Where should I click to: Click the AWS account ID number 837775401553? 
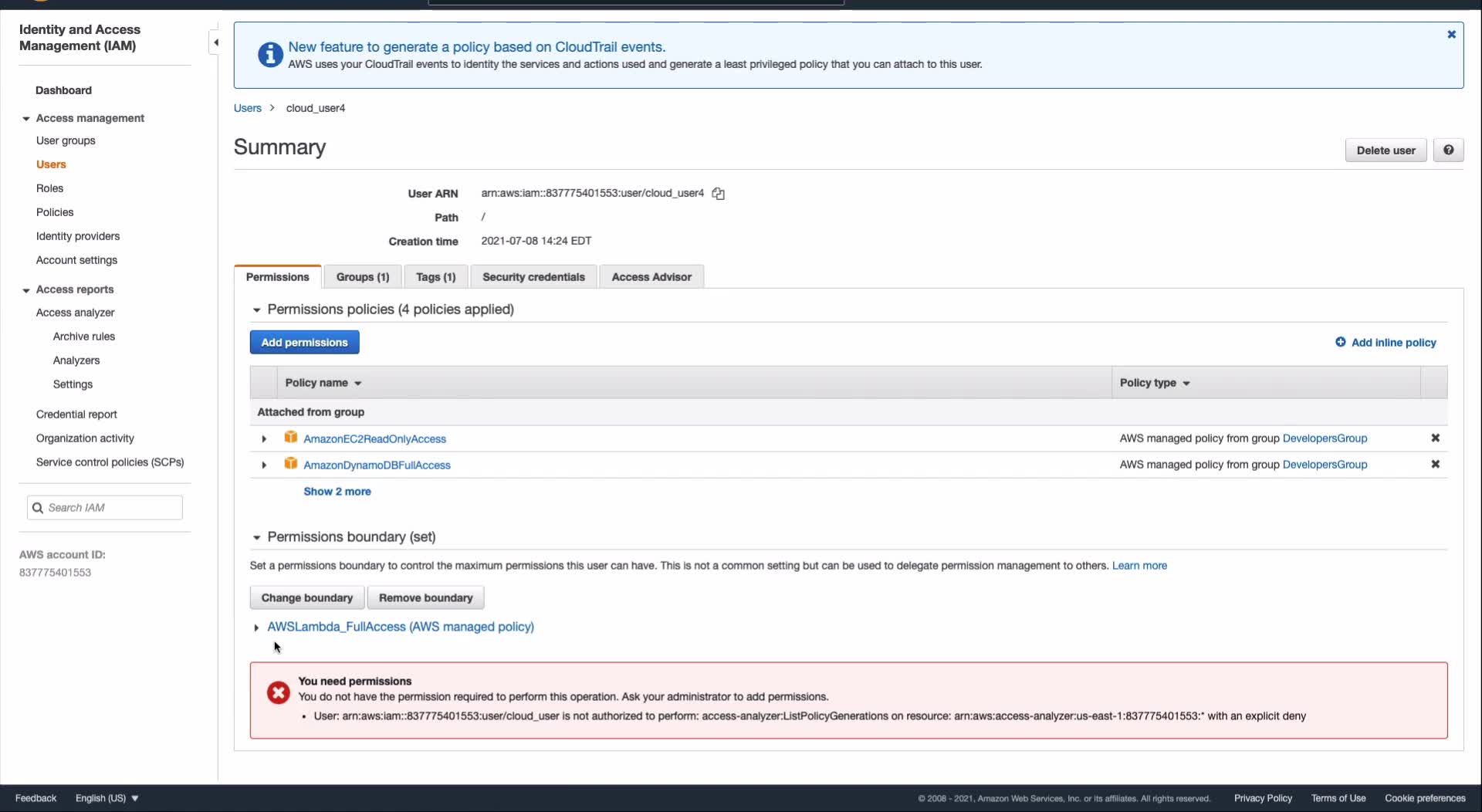(x=56, y=573)
